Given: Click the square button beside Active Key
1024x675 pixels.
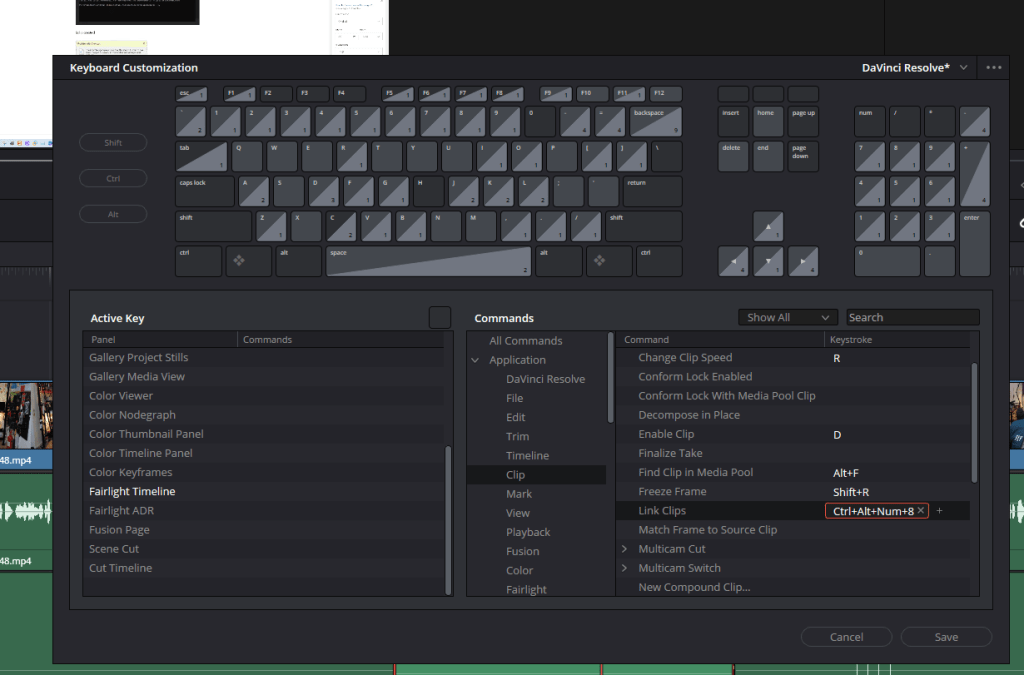Looking at the screenshot, I should click(x=440, y=317).
